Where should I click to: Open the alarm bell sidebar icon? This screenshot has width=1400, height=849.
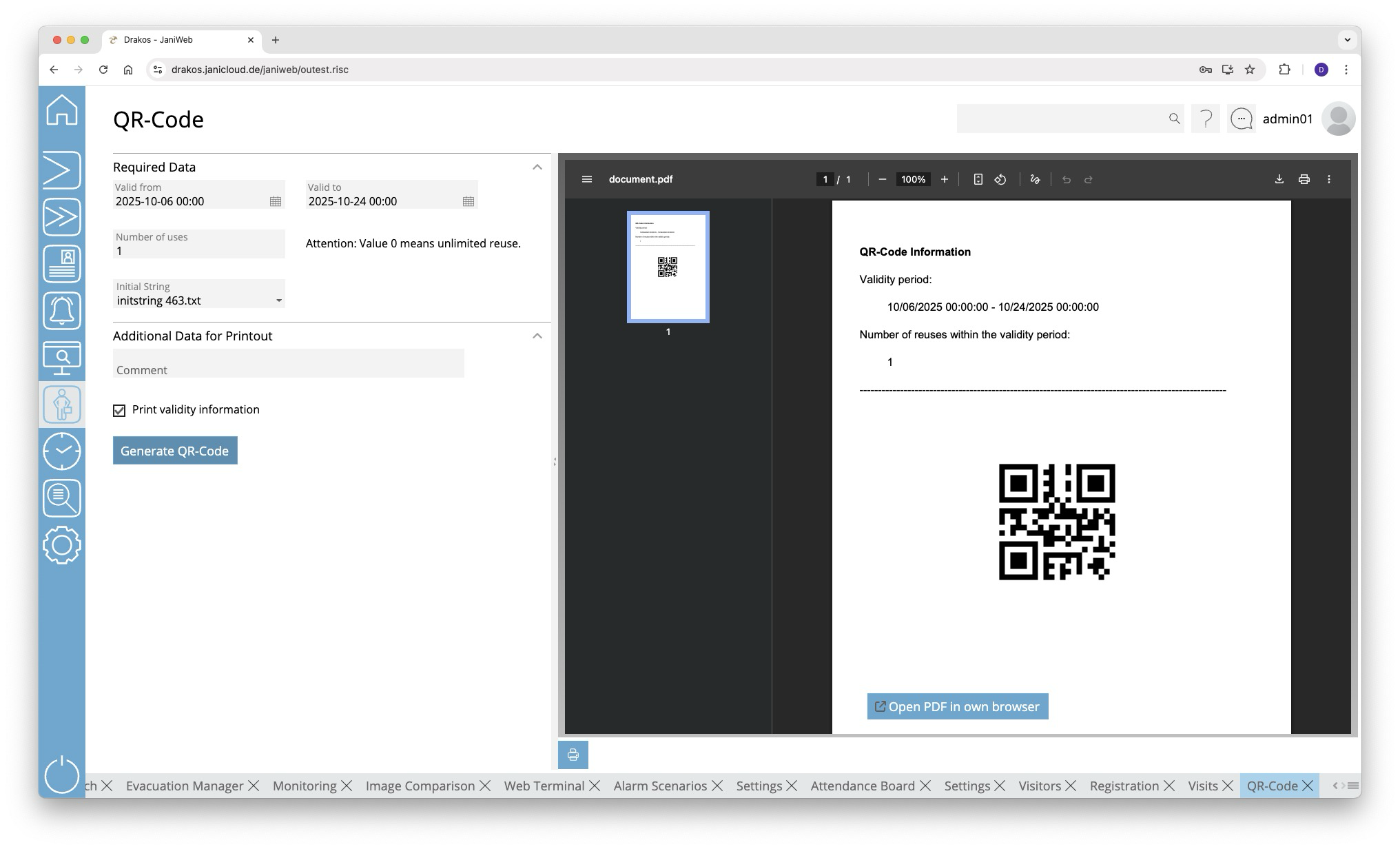[62, 311]
